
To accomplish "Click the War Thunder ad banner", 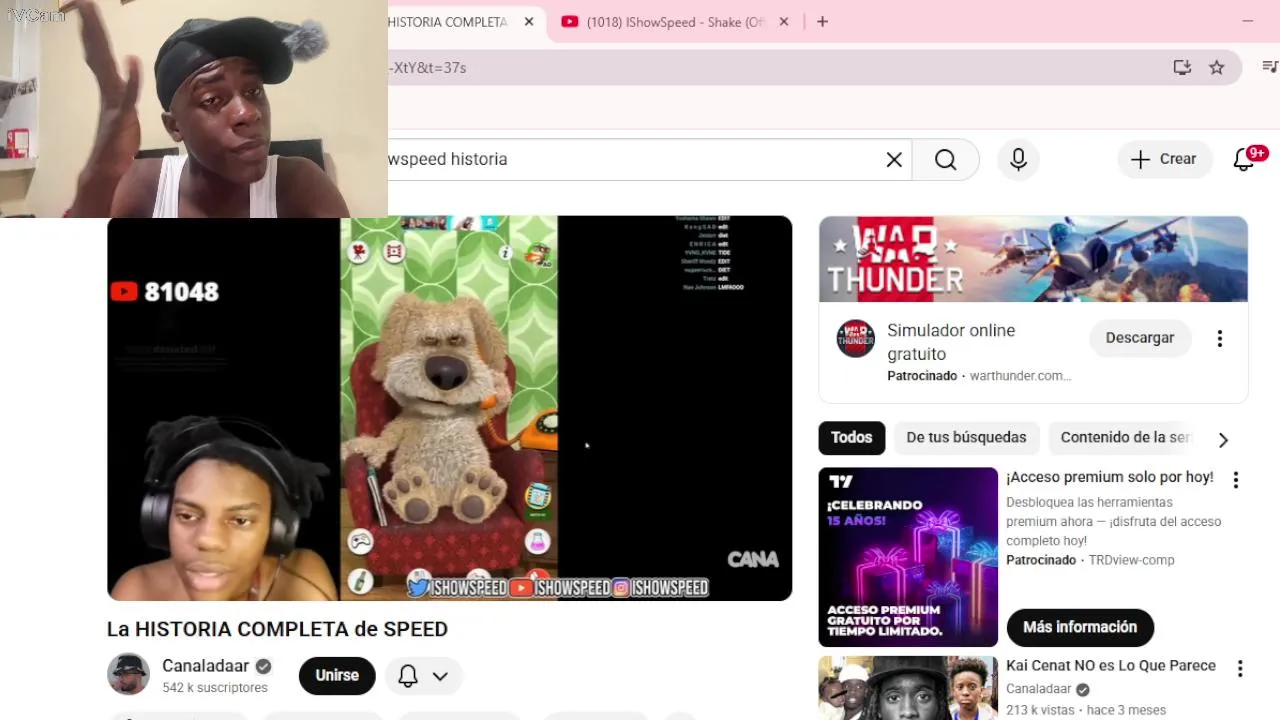I will (x=1033, y=259).
